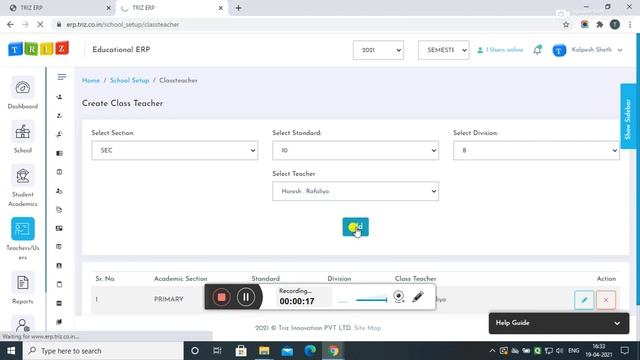
Task: Toggle the hamburger menu icon
Action: [x=62, y=77]
